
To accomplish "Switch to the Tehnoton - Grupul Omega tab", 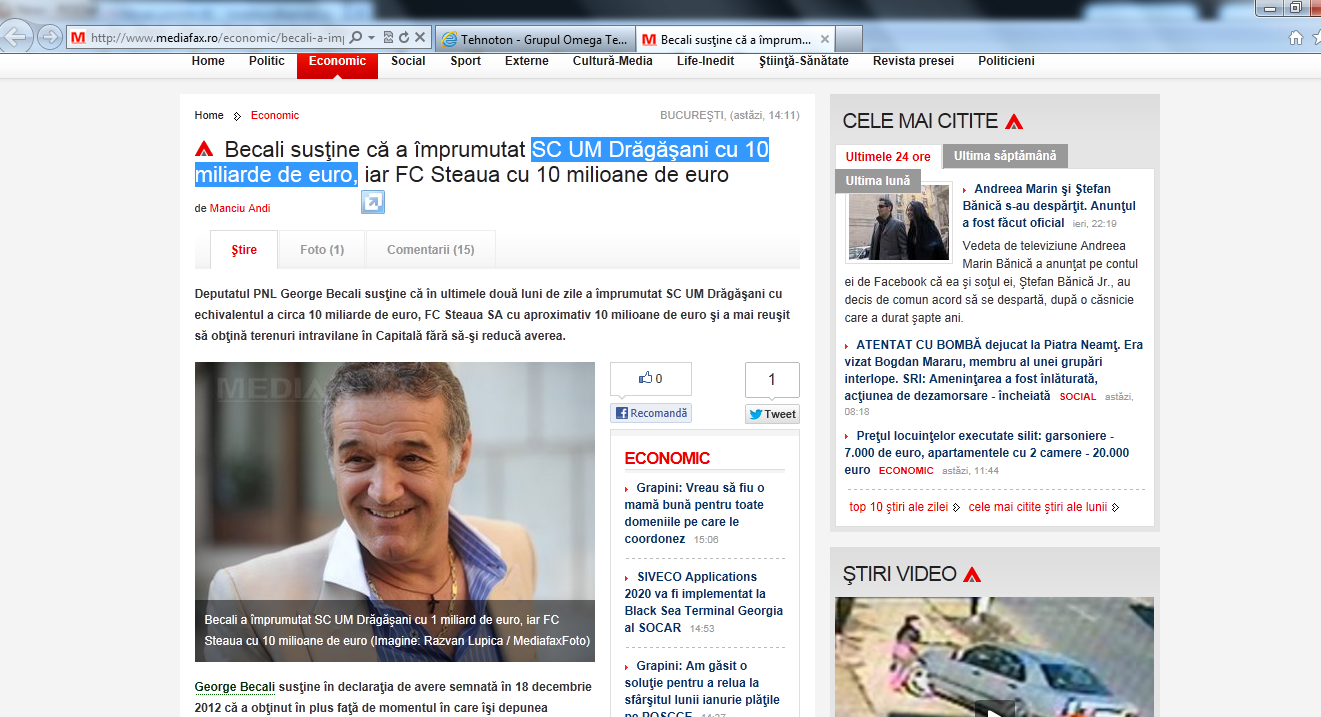I will click(535, 40).
